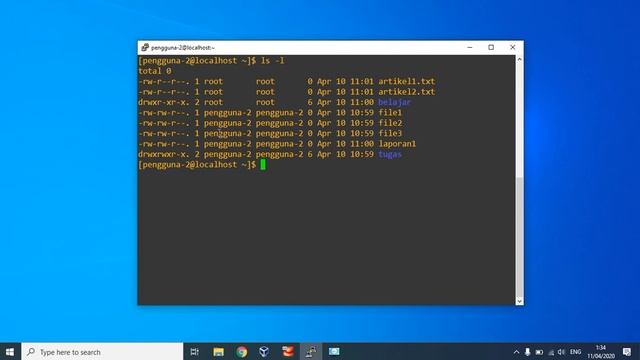640x360 pixels.
Task: Click the filename file3 in the listing
Action: (390, 133)
